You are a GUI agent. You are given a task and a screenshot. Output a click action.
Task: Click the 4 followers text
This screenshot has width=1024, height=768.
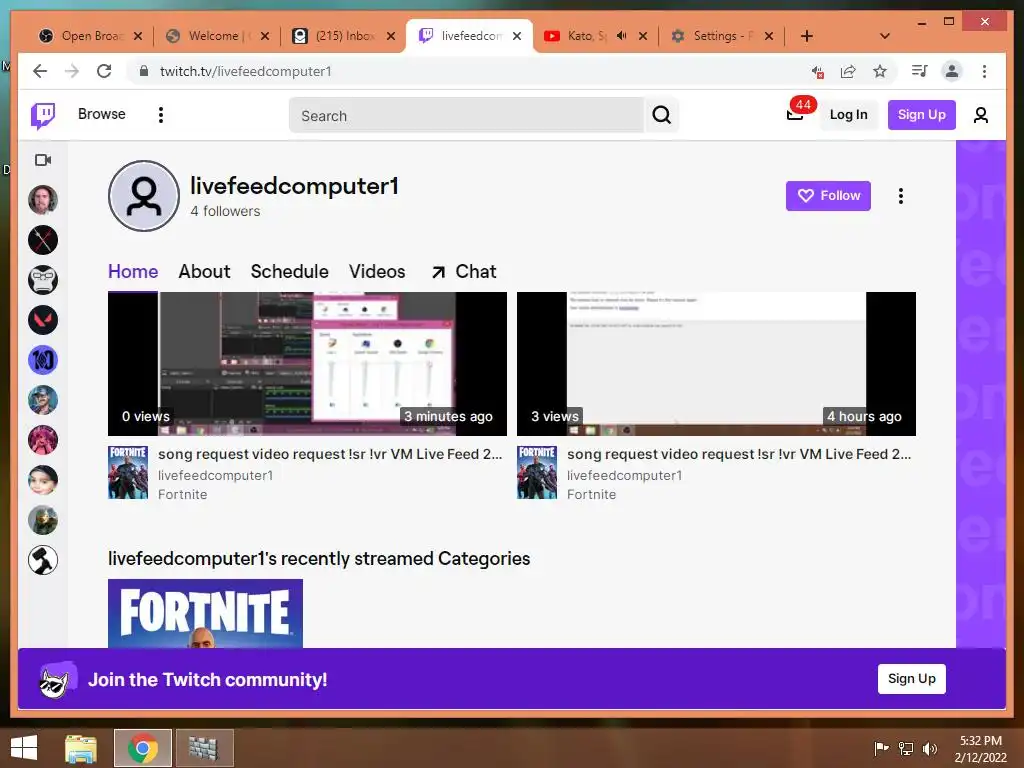click(x=225, y=211)
